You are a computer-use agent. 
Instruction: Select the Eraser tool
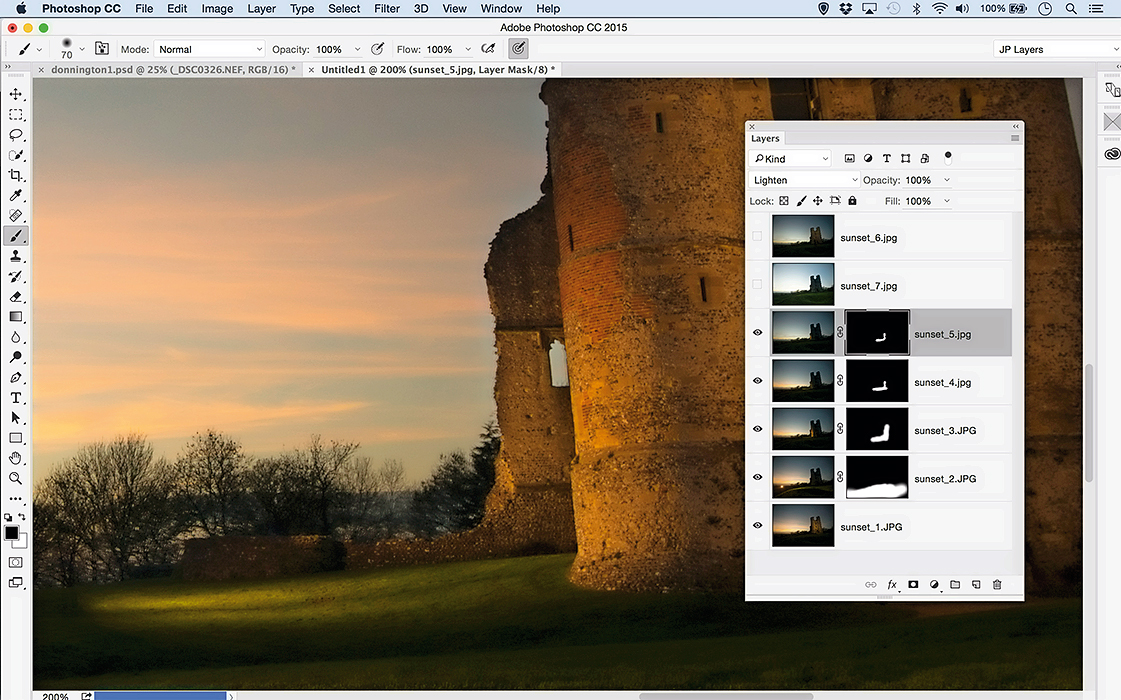click(x=16, y=296)
